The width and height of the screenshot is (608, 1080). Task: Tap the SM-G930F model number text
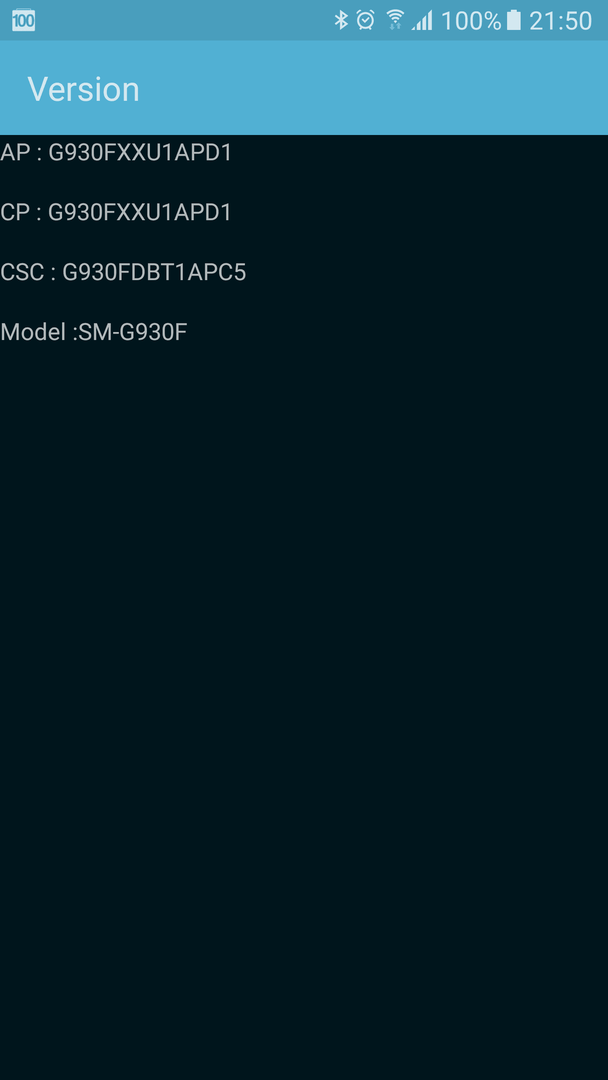[133, 332]
